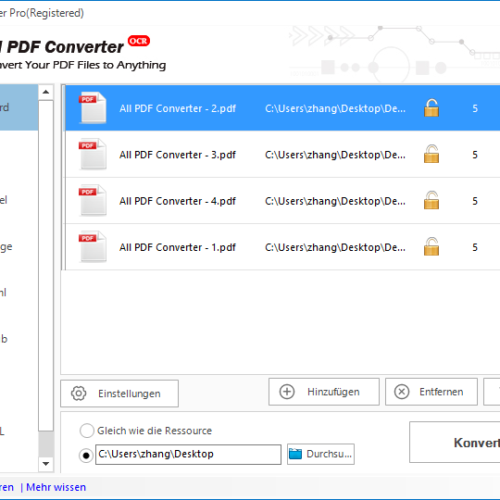Image resolution: width=500 pixels, height=500 pixels.
Task: Click the padlock icon in the 4.pdf row
Action: pyautogui.click(x=431, y=200)
